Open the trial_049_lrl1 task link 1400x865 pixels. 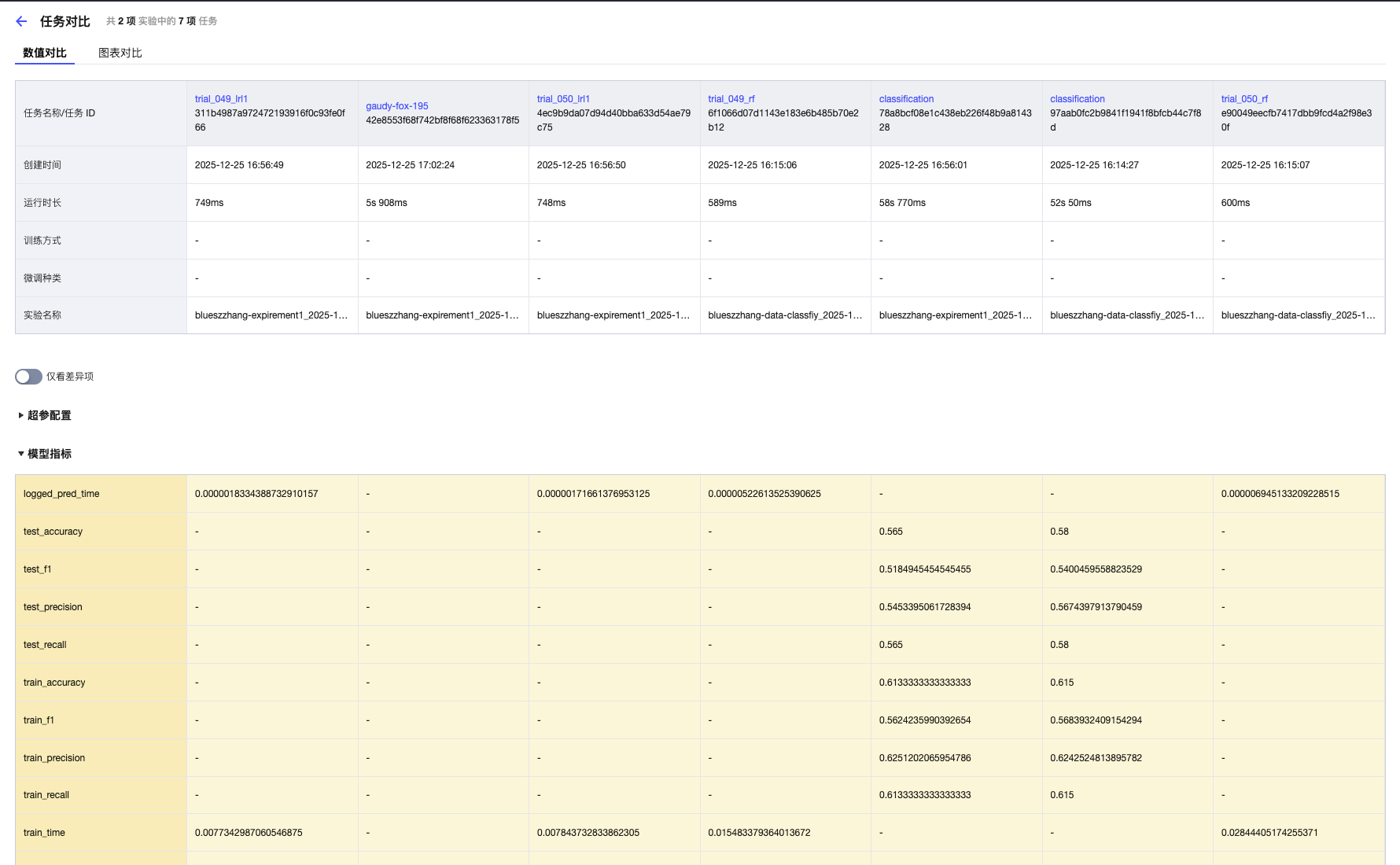click(x=221, y=99)
